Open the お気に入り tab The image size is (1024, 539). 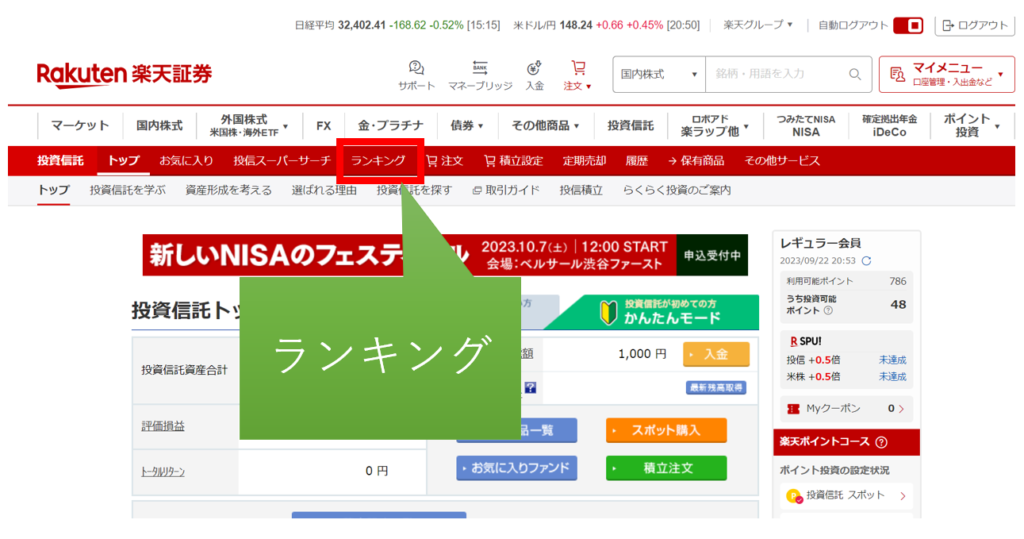(x=186, y=161)
